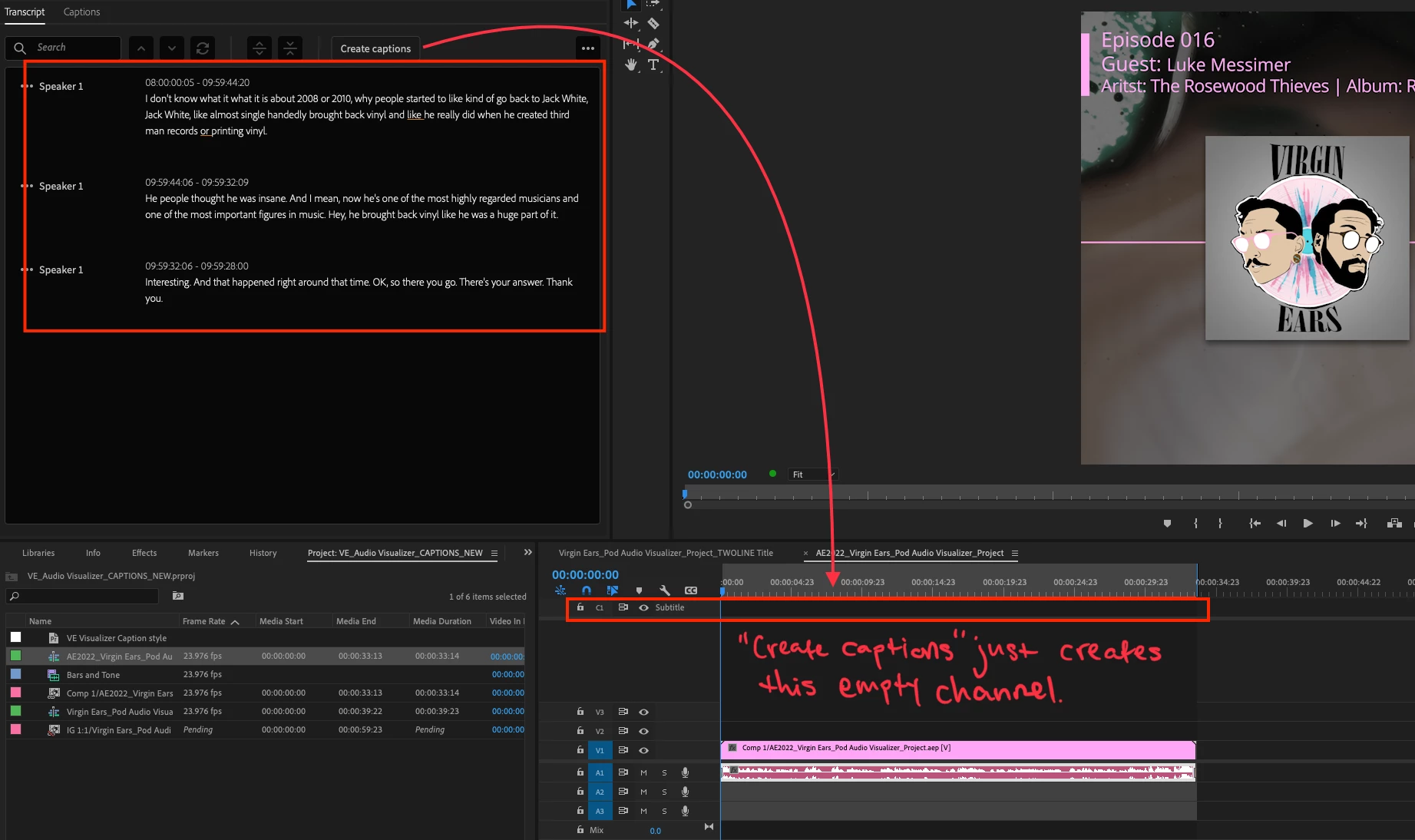Switch to TWOLINE Title sequence tab
Viewport: 1415px width, 840px height.
pyautogui.click(x=666, y=553)
